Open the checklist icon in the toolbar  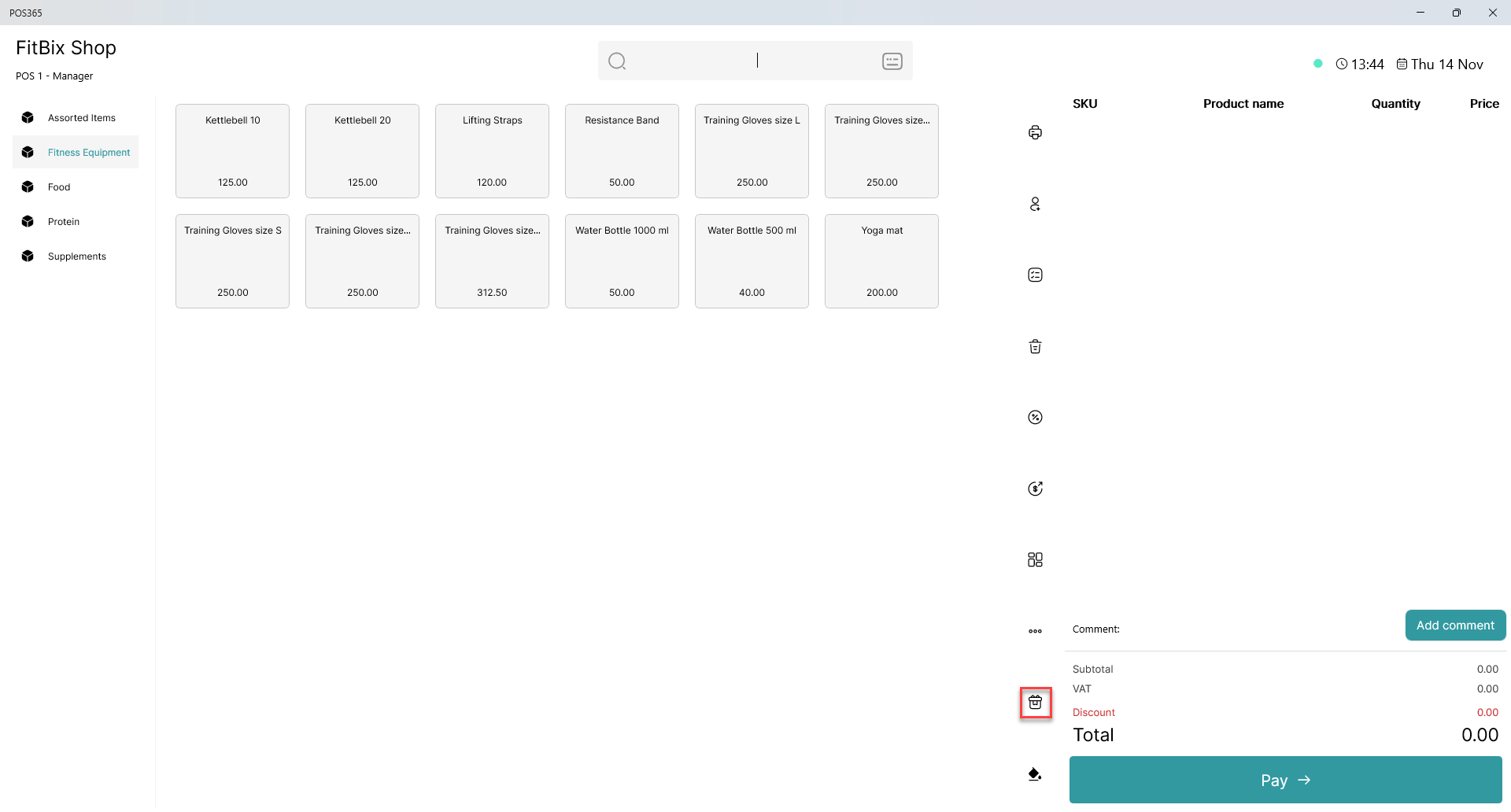(x=1035, y=275)
